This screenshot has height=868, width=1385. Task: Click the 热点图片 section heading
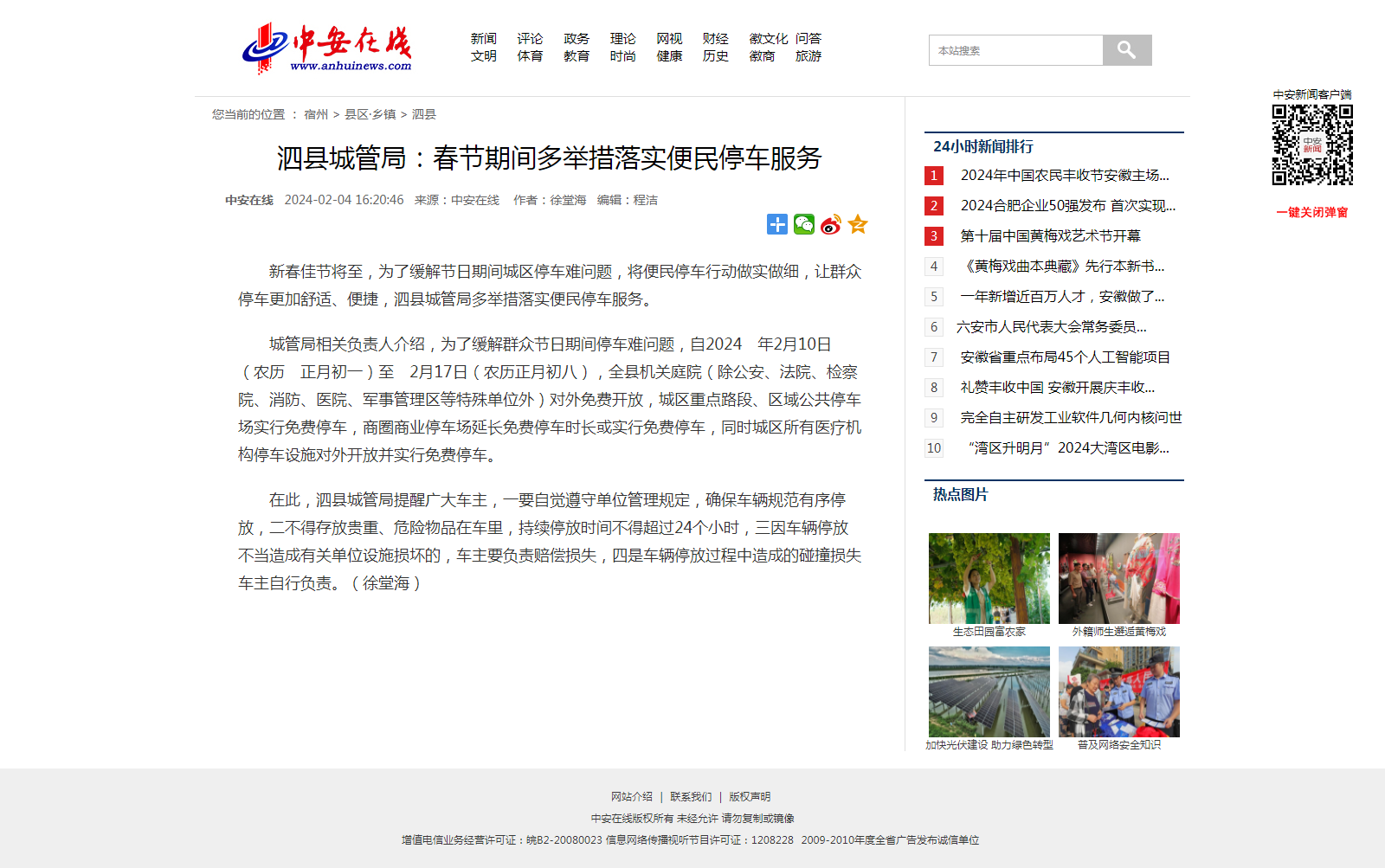(961, 495)
